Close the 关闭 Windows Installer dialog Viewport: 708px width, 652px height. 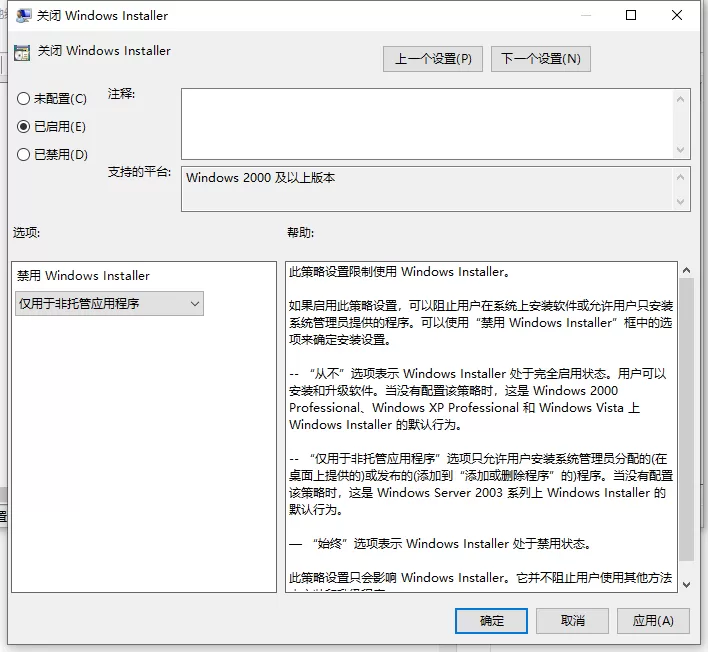pos(676,15)
